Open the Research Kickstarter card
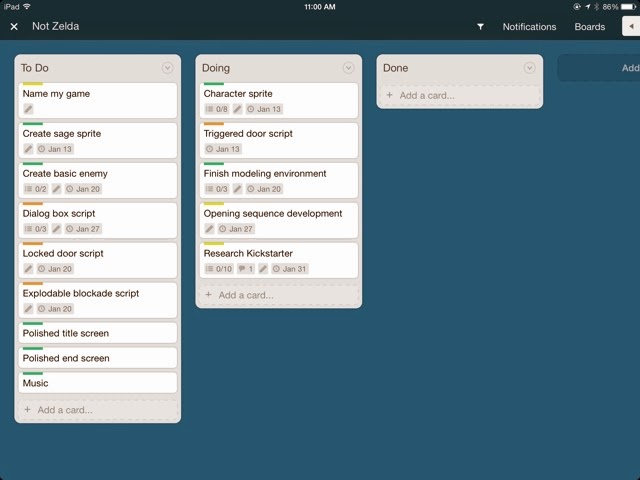 click(x=279, y=260)
